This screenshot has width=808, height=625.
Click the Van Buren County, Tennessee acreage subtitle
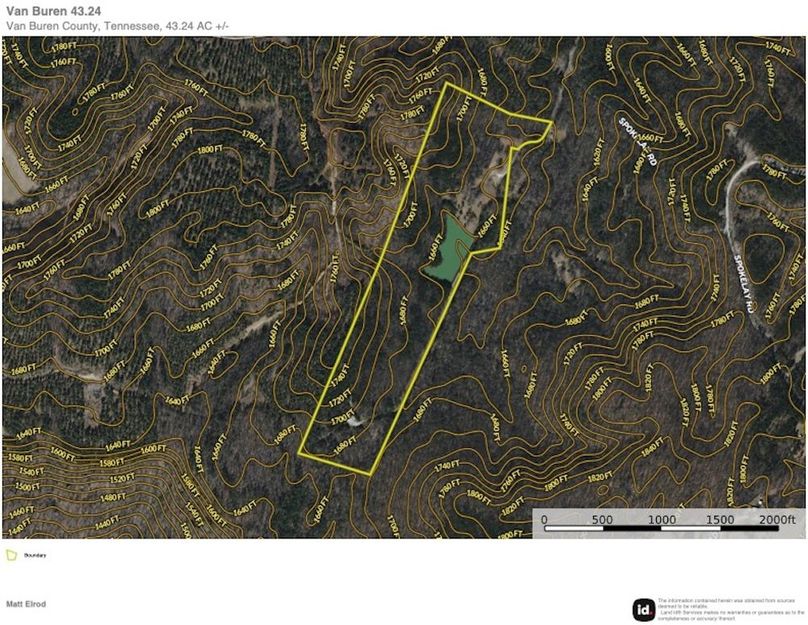click(117, 25)
